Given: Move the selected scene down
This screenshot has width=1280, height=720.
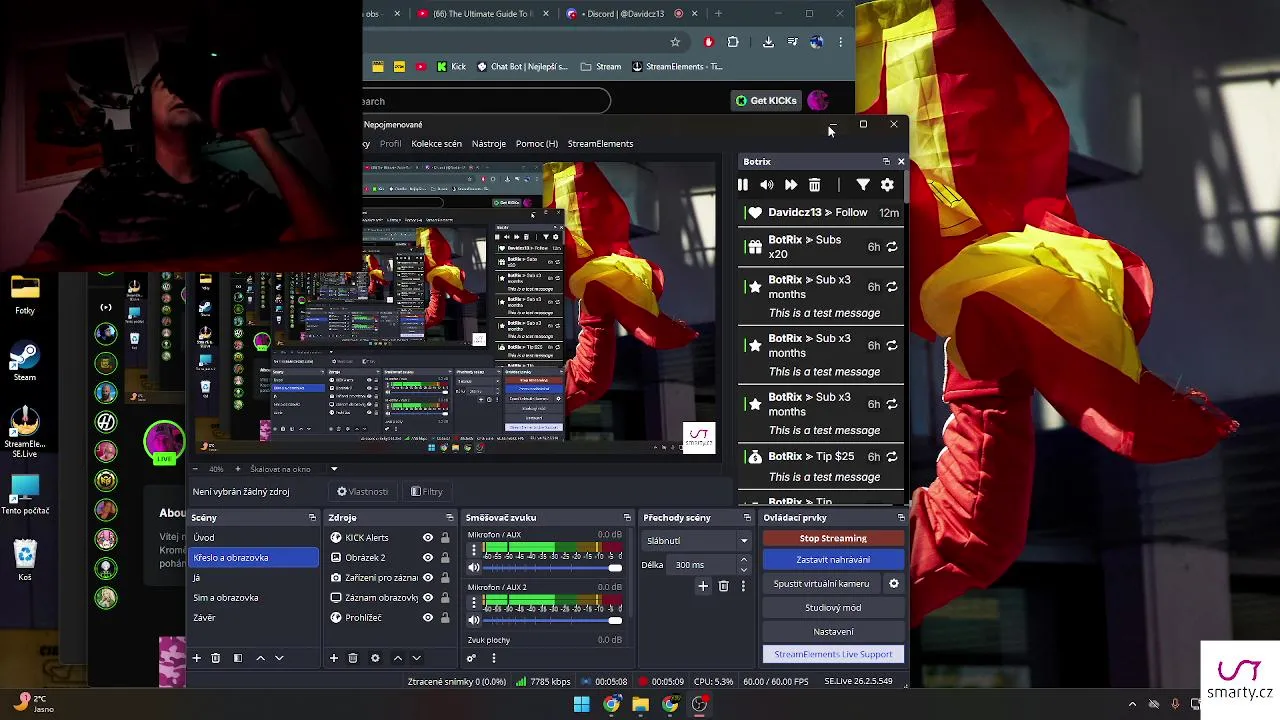Looking at the screenshot, I should [279, 658].
